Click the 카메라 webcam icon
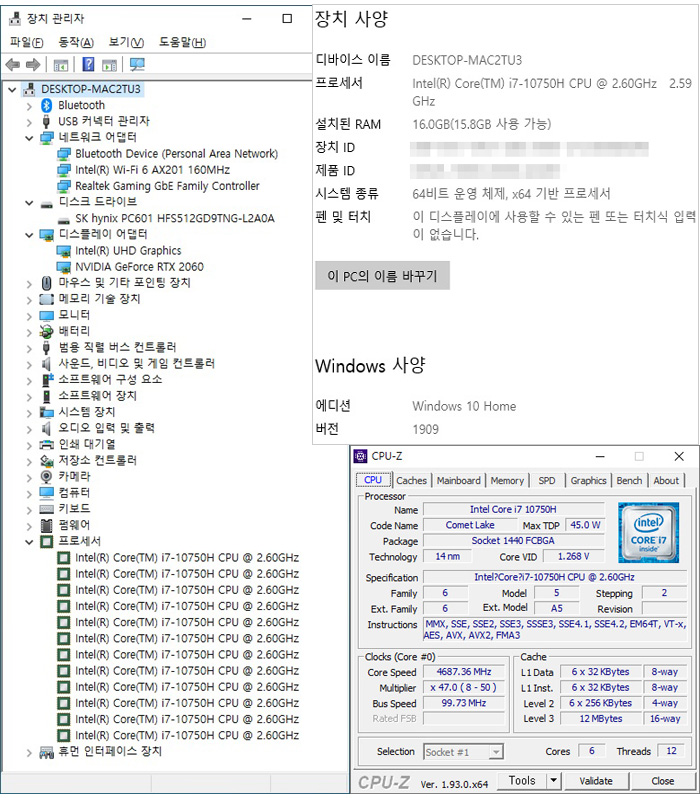Image resolution: width=700 pixels, height=798 pixels. 46,477
